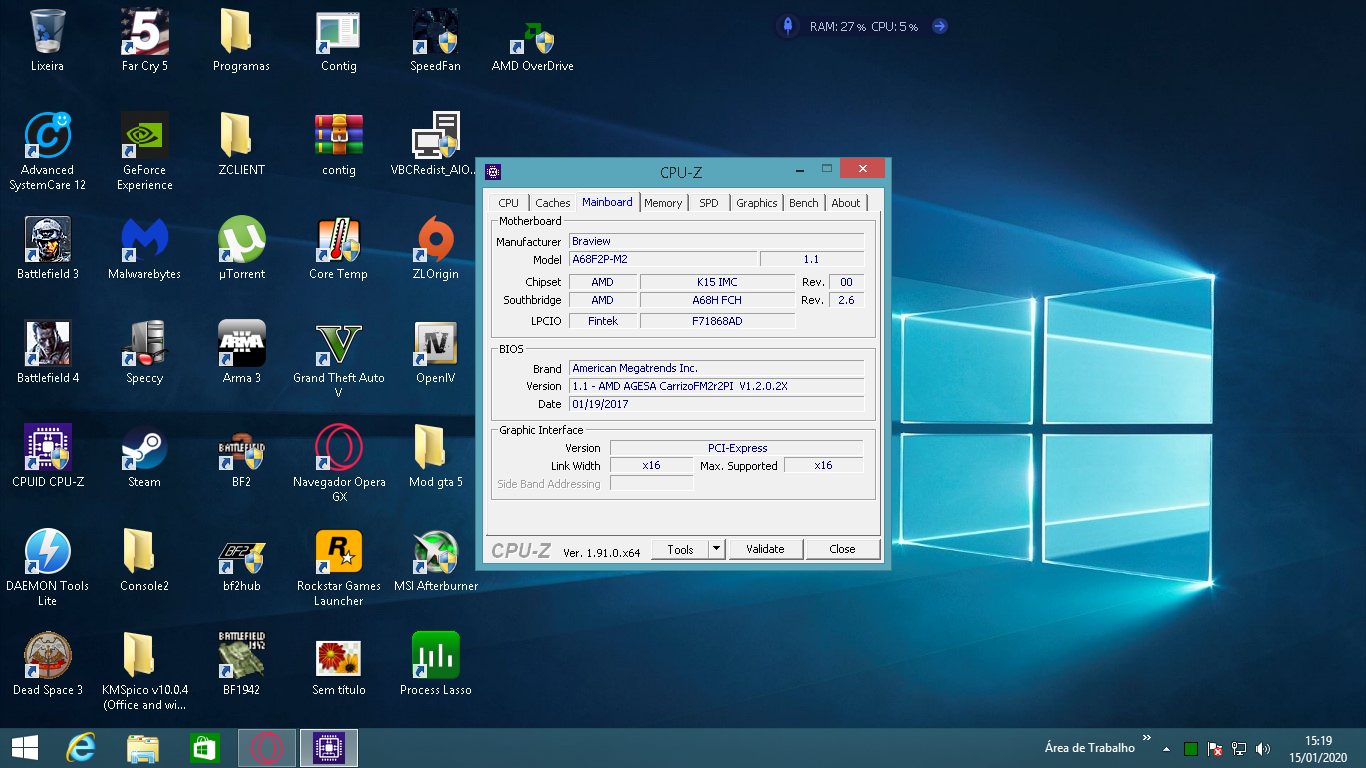Click the BIOS version value field

tap(716, 386)
